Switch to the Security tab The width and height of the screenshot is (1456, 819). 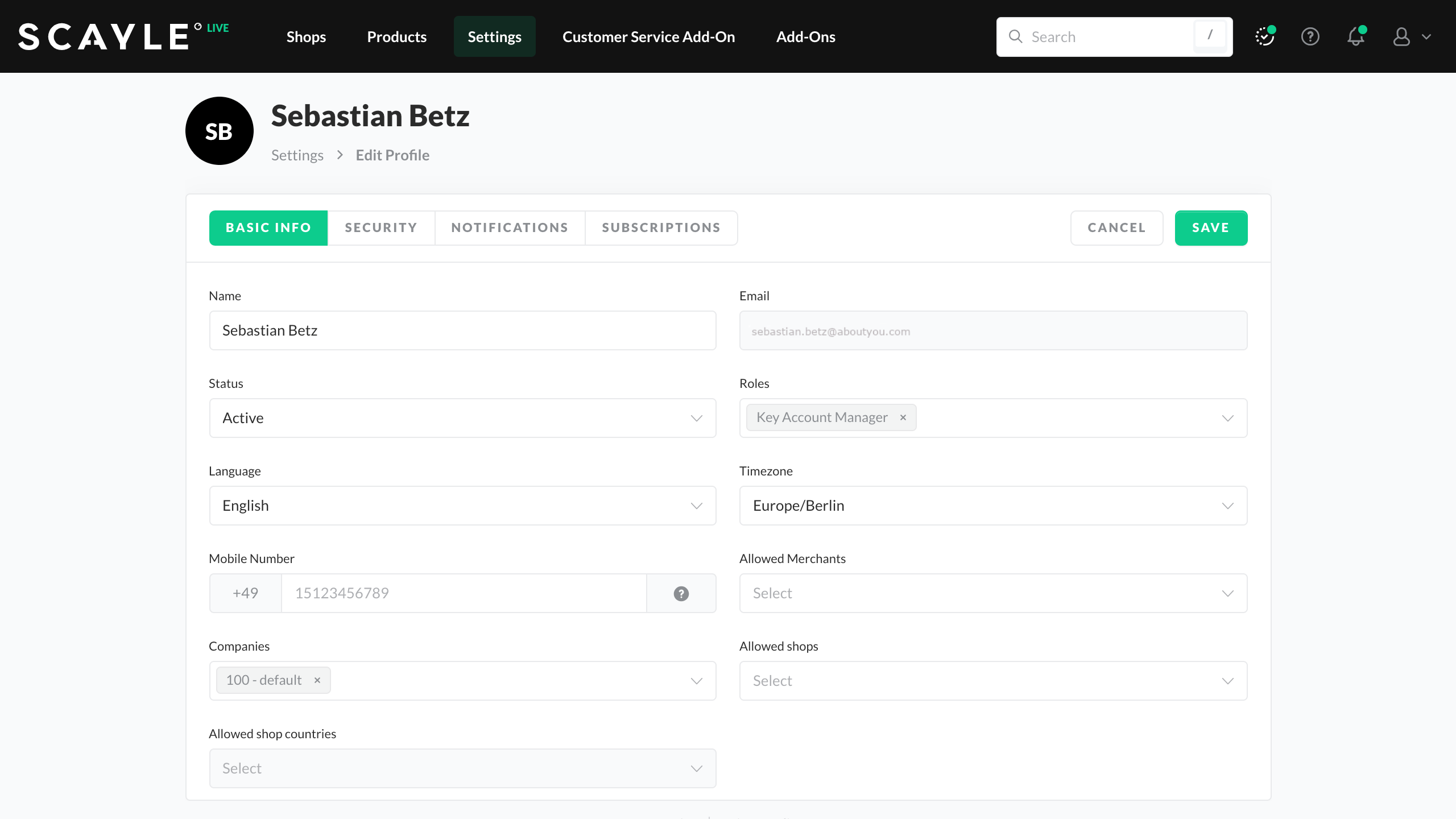[381, 228]
